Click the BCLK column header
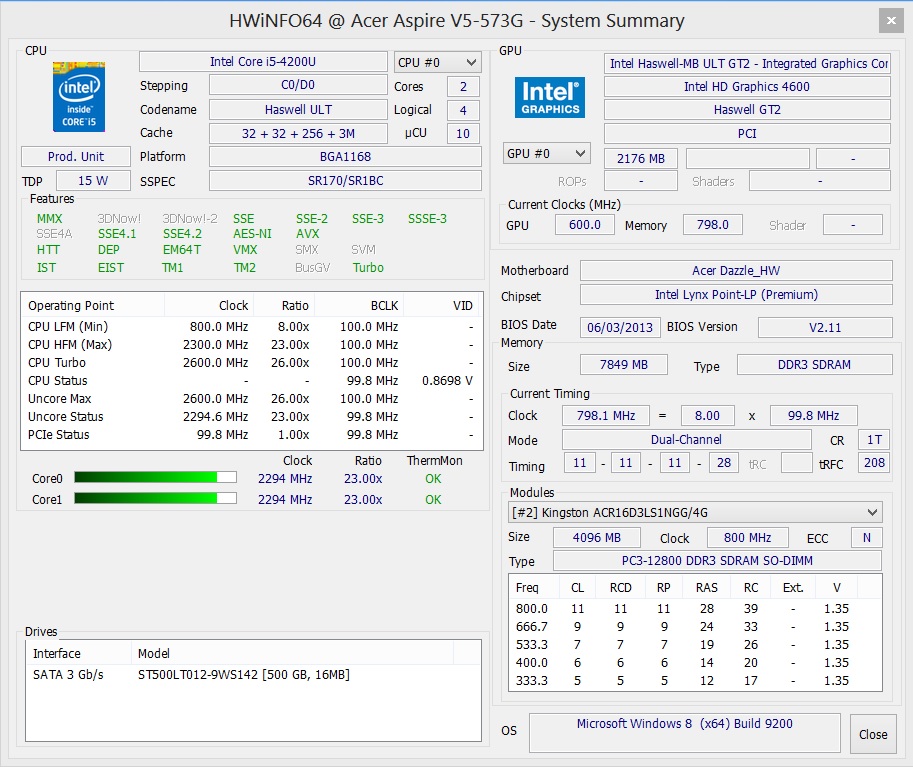 [x=359, y=305]
